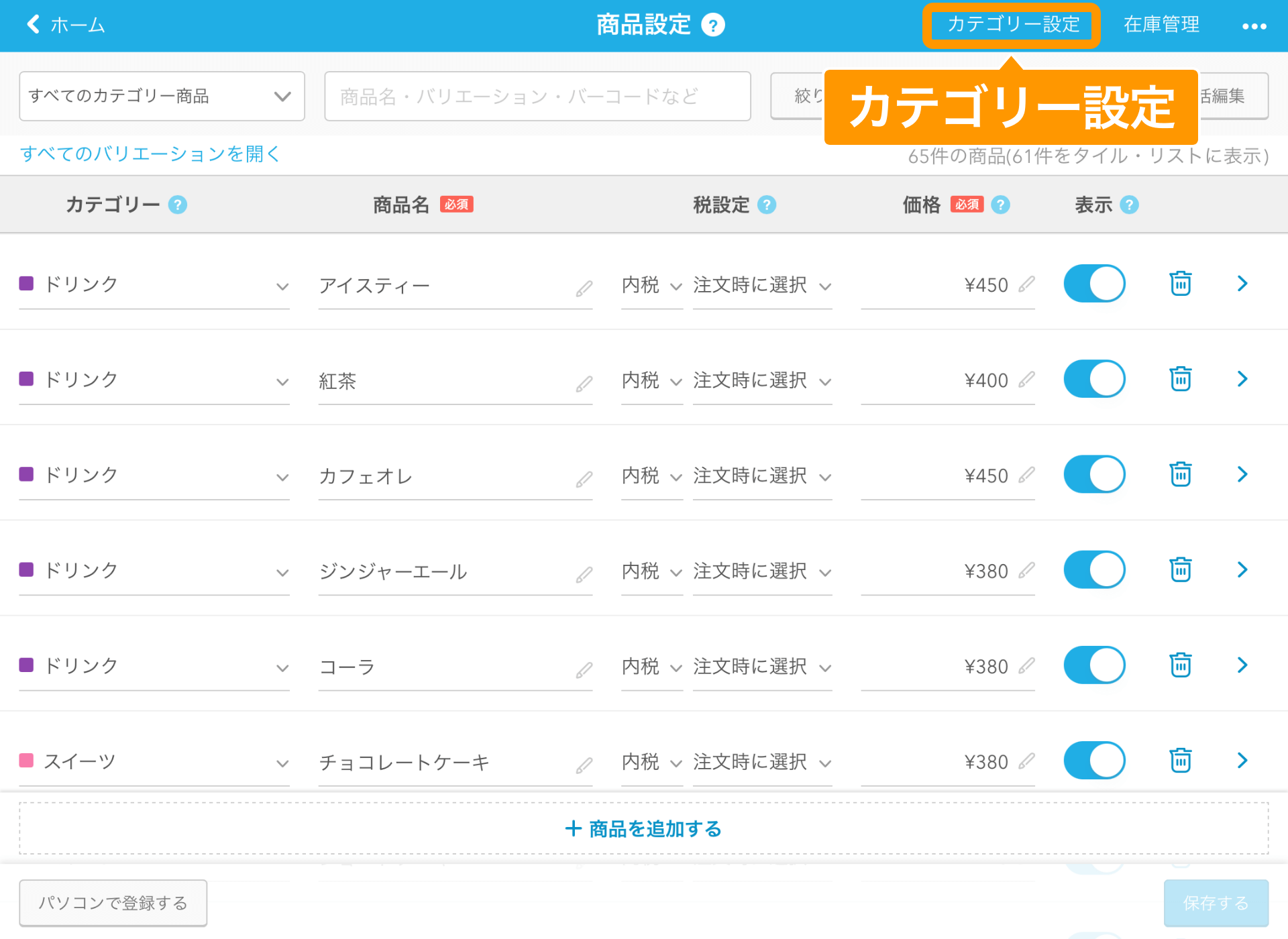Open 在庫管理 in the top bar
Screen dimensions: 1288x939
(x=1161, y=25)
